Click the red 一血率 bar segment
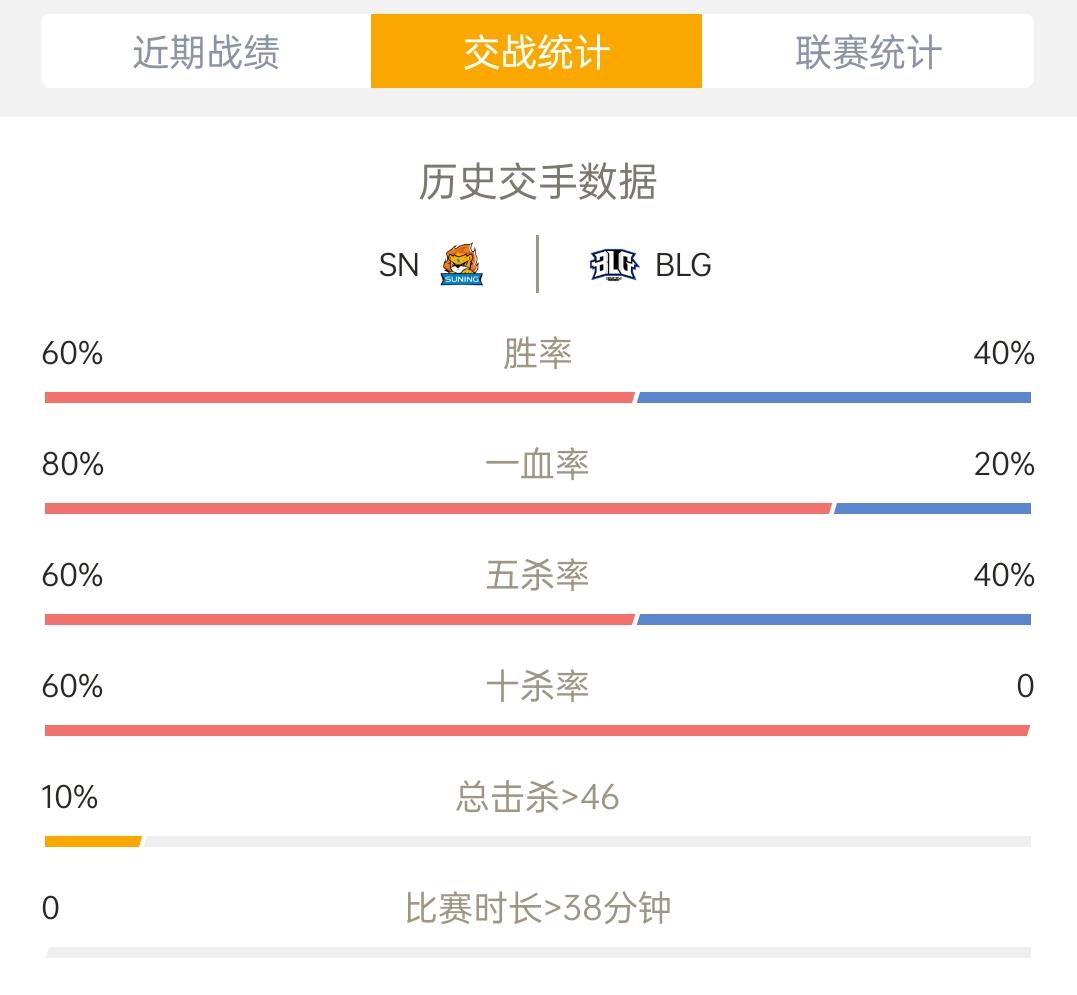This screenshot has width=1077, height=995. (x=437, y=509)
